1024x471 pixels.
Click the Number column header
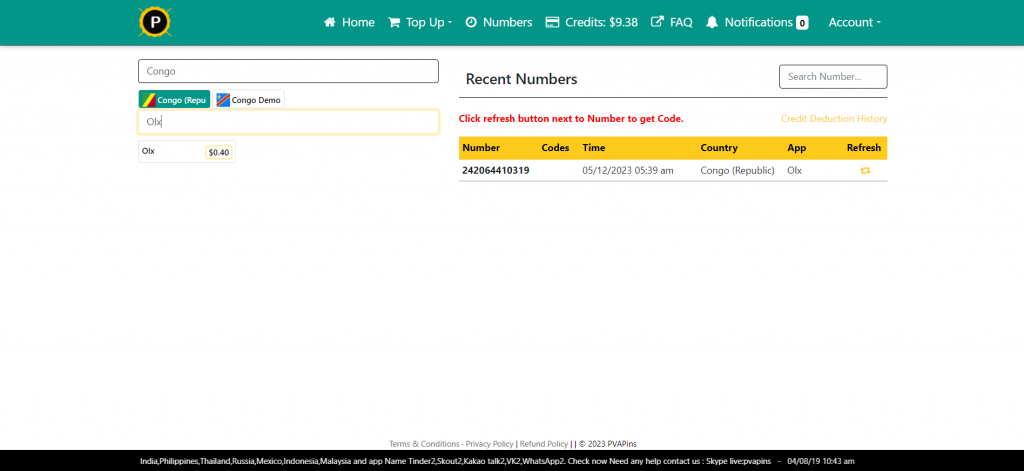click(481, 148)
